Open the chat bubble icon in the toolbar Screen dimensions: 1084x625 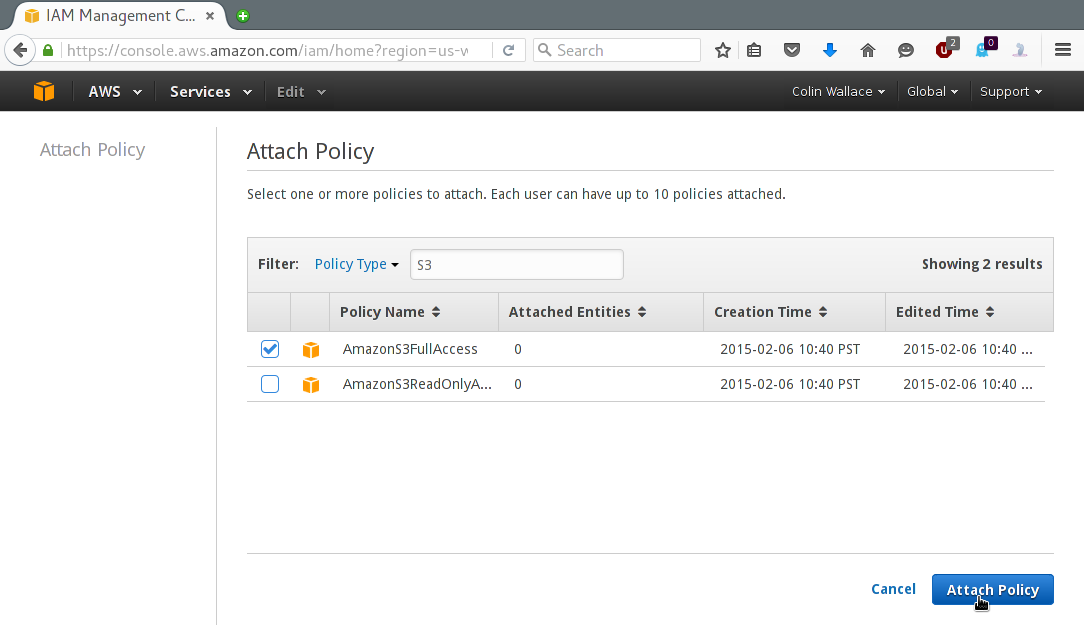coord(906,50)
